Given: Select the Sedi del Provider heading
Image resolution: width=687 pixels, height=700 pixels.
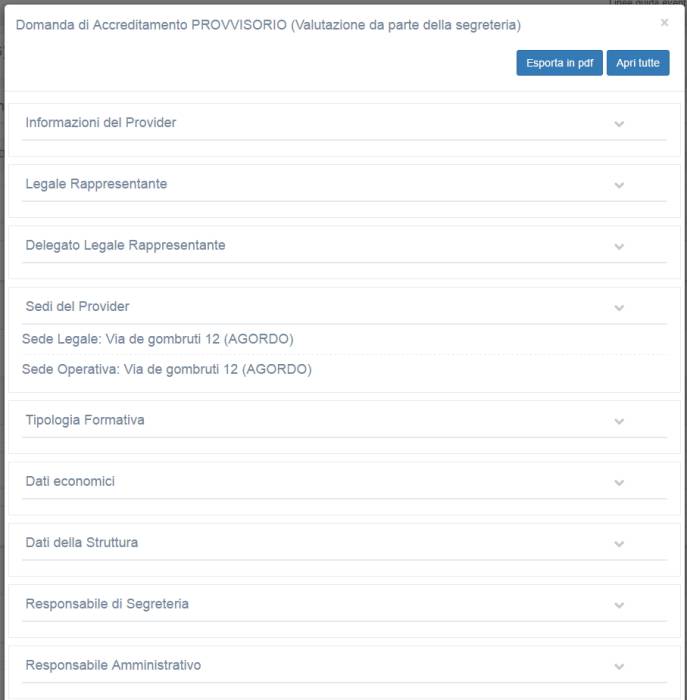Looking at the screenshot, I should pyautogui.click(x=77, y=306).
